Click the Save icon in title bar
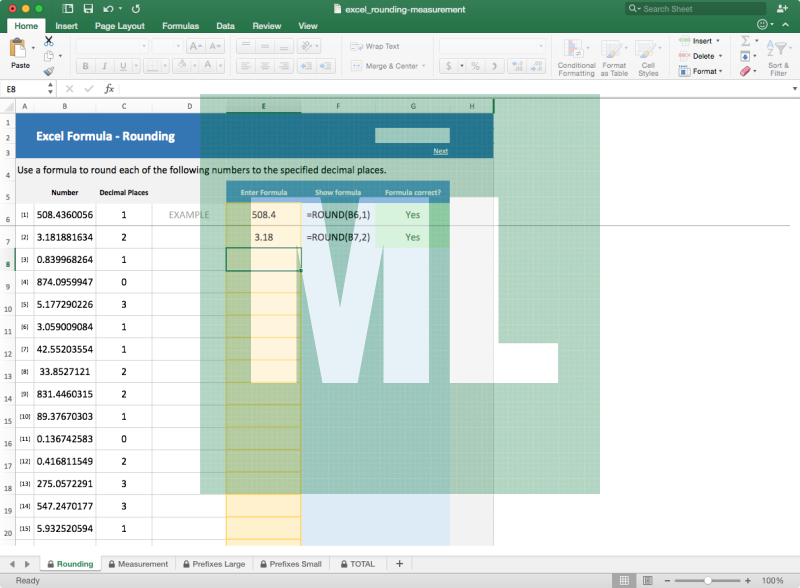The image size is (800, 588). click(88, 9)
